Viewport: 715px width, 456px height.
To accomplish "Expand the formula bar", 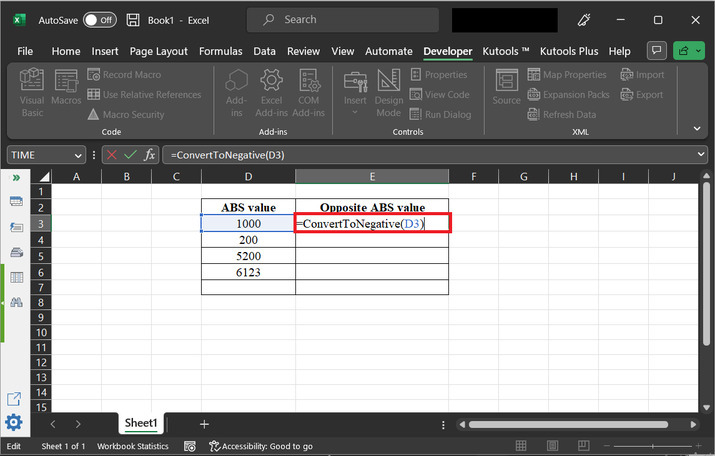I will pos(701,155).
